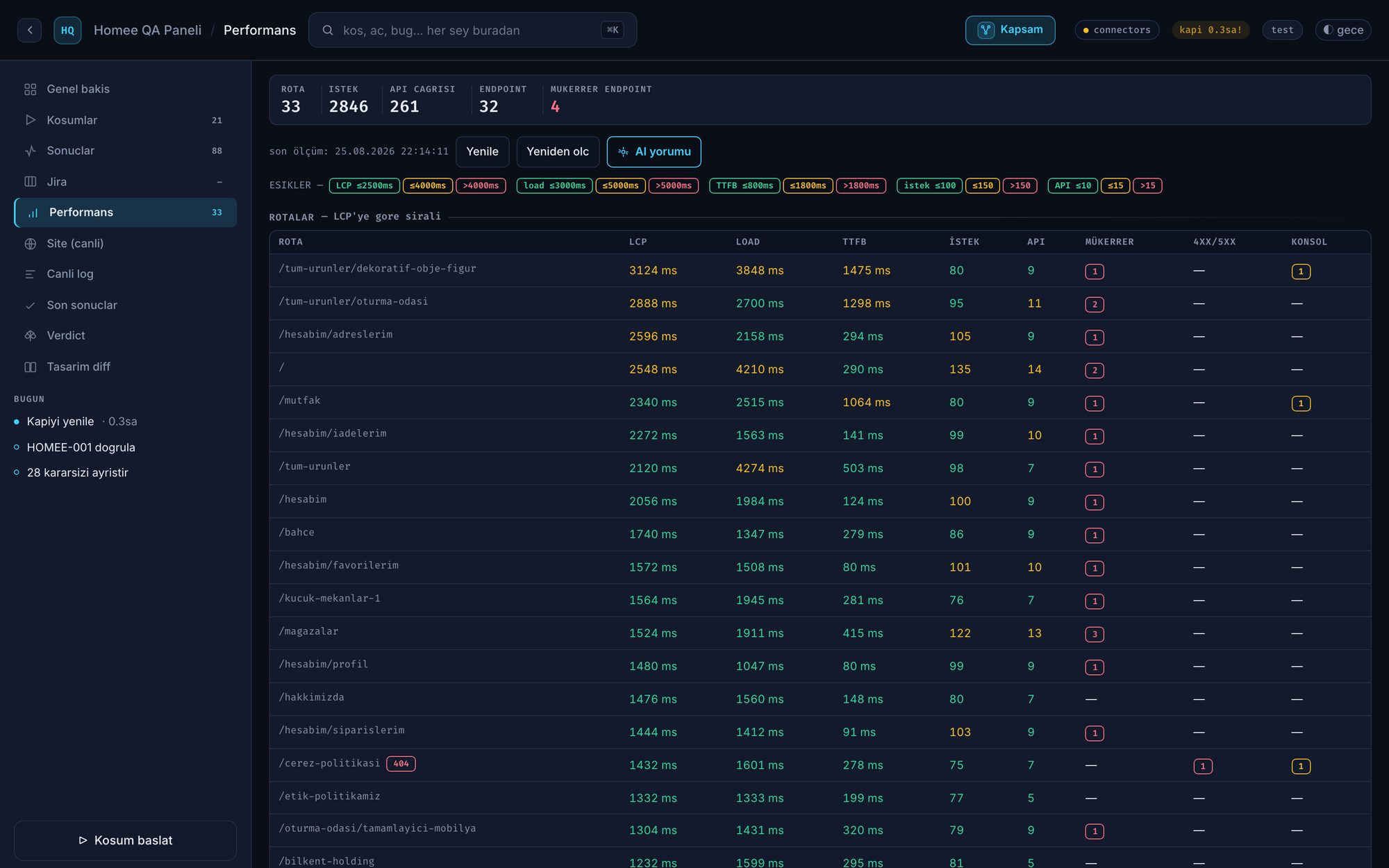Click mükerrer badge 3 on /magazalar
Screen dimensions: 1389x868
(1095, 634)
